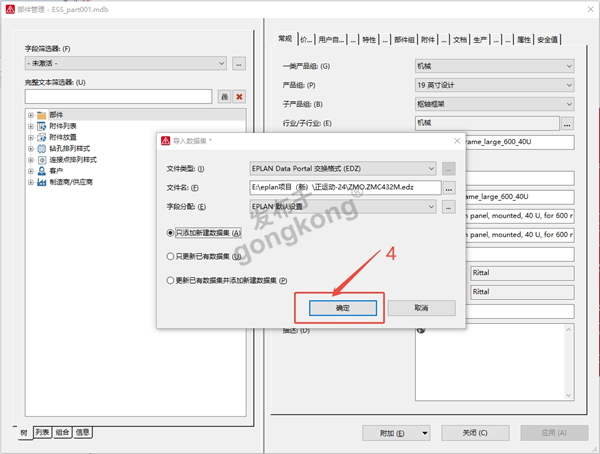Expand the 部件 tree node
The image size is (600, 454).
coord(31,115)
